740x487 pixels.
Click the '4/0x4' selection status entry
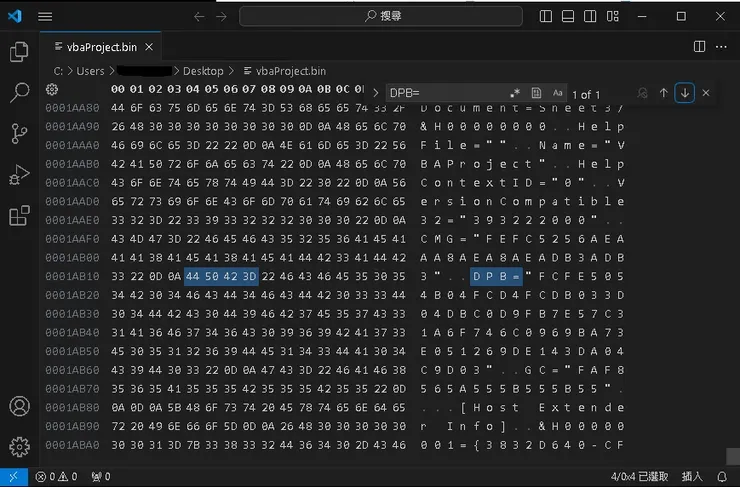pyautogui.click(x=639, y=477)
